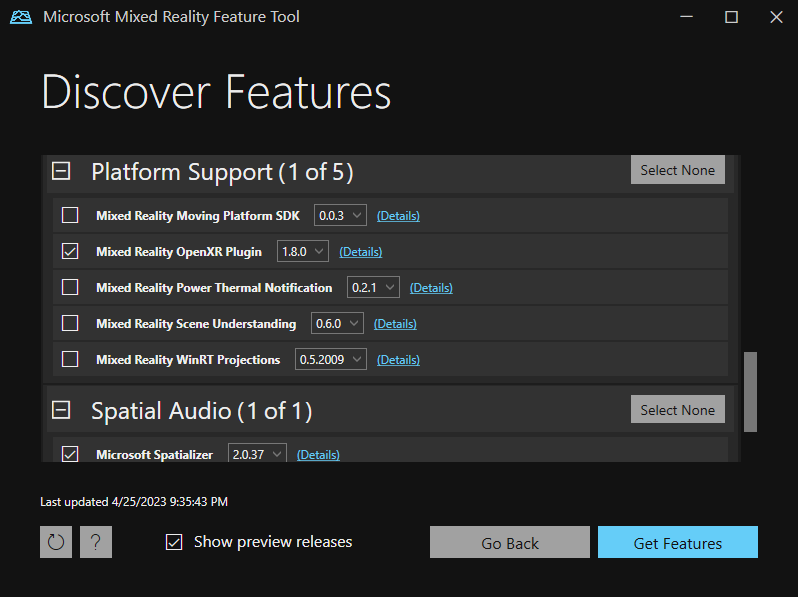The height and width of the screenshot is (597, 798).
Task: Open WinRT Projections version dropdown 0.5.2009
Action: pyautogui.click(x=331, y=359)
